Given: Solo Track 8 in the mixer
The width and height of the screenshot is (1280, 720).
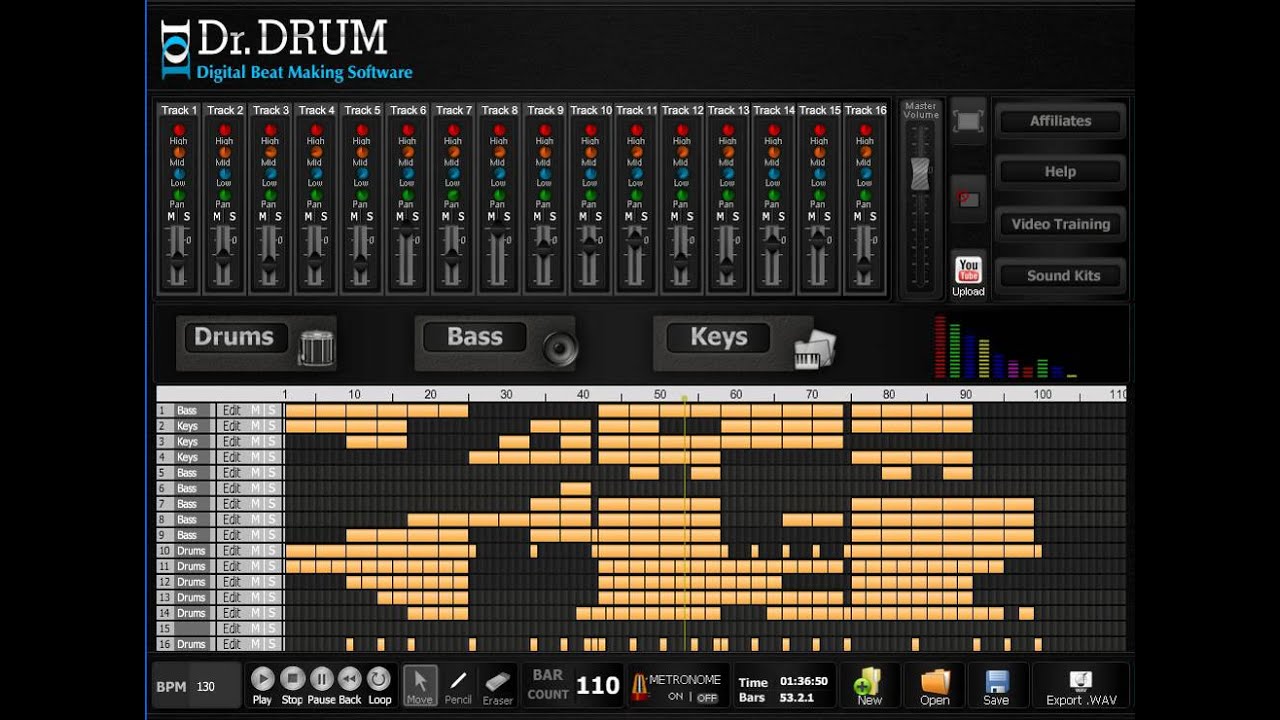Looking at the screenshot, I should pyautogui.click(x=507, y=217).
